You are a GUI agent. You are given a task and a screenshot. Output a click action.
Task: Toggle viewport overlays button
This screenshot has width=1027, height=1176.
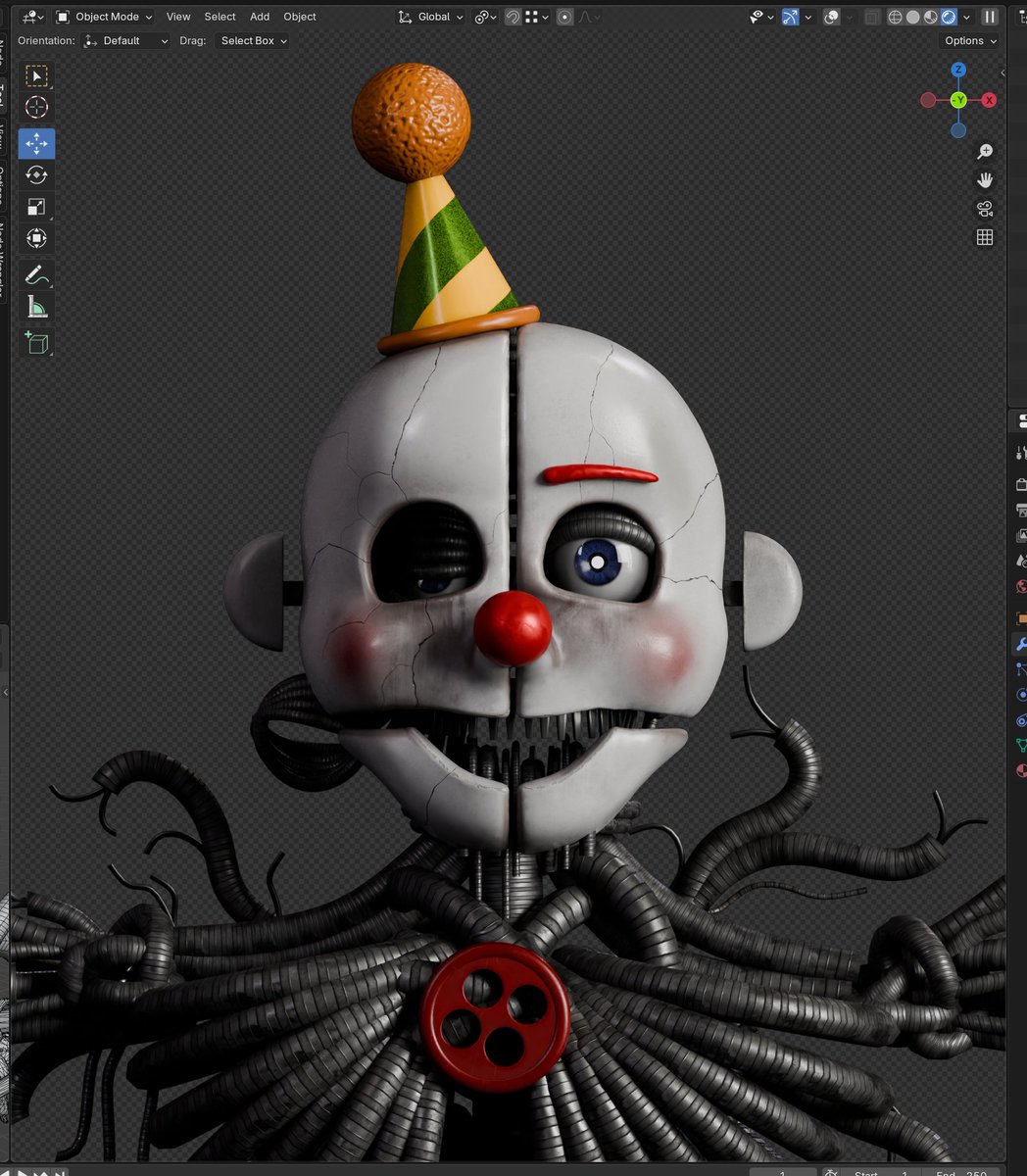click(x=831, y=17)
